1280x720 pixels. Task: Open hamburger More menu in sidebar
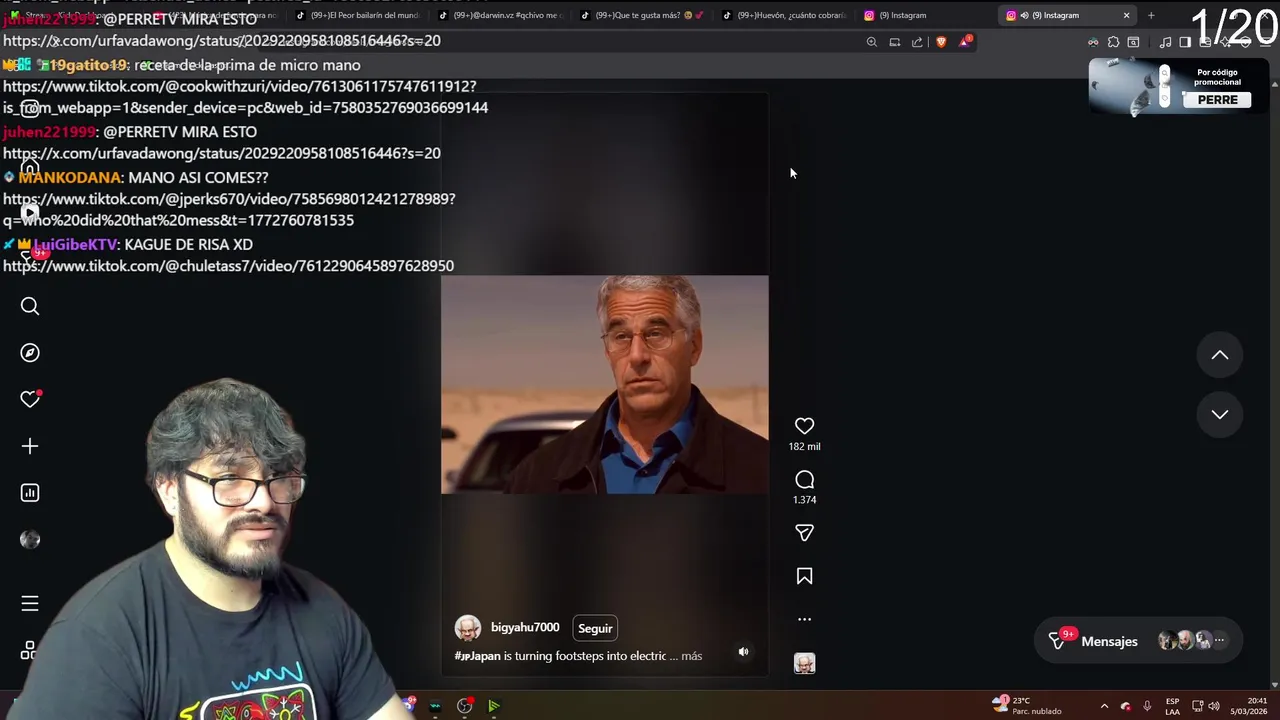pyautogui.click(x=30, y=603)
